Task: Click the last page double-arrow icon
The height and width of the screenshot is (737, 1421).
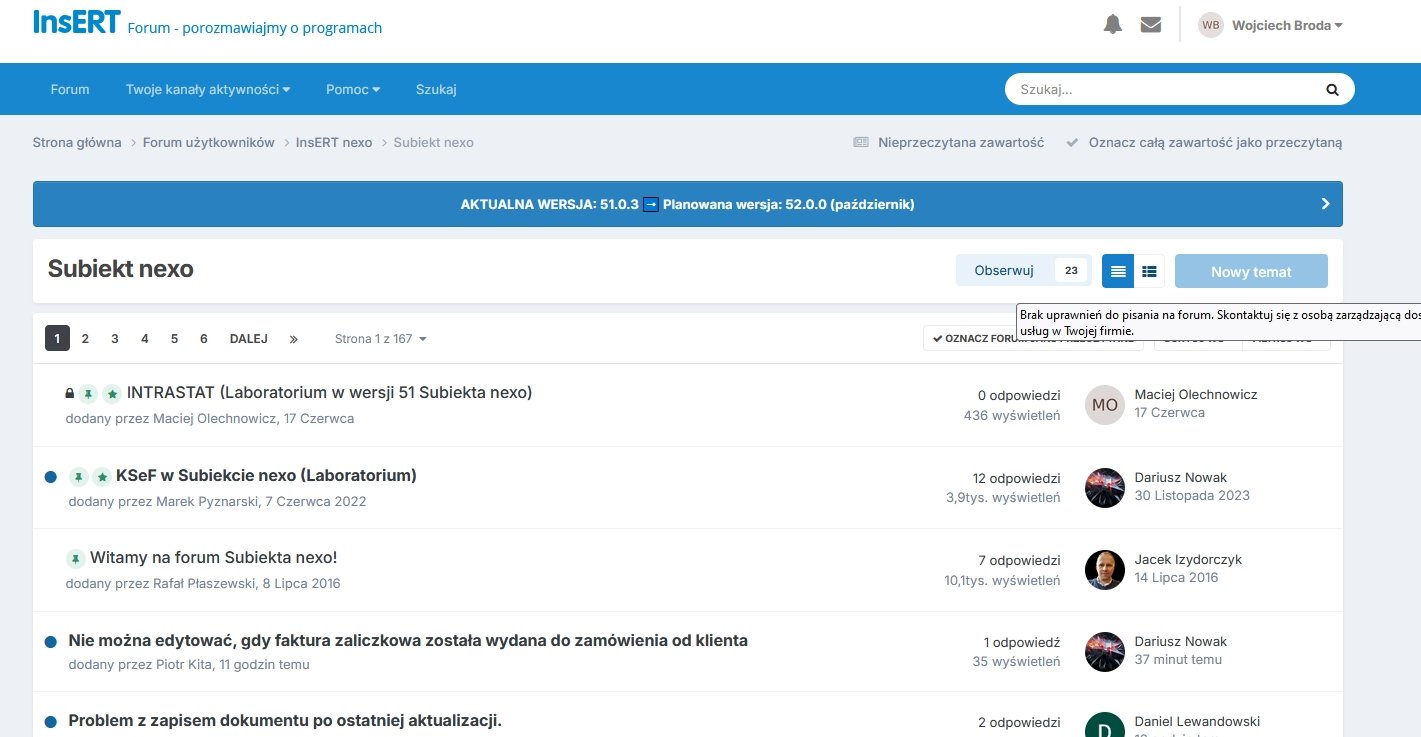Action: [293, 339]
